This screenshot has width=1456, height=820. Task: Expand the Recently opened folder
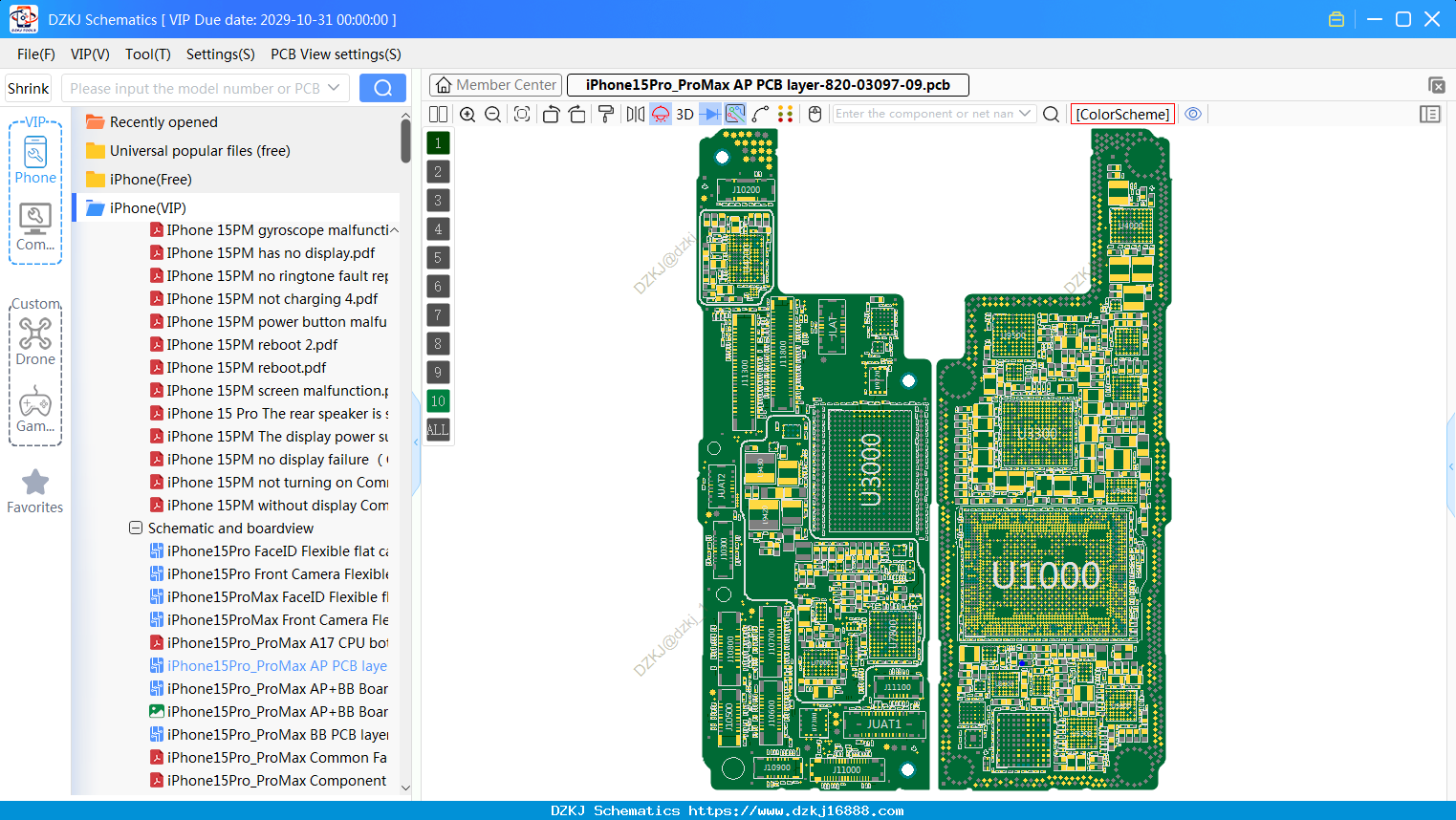[151, 122]
